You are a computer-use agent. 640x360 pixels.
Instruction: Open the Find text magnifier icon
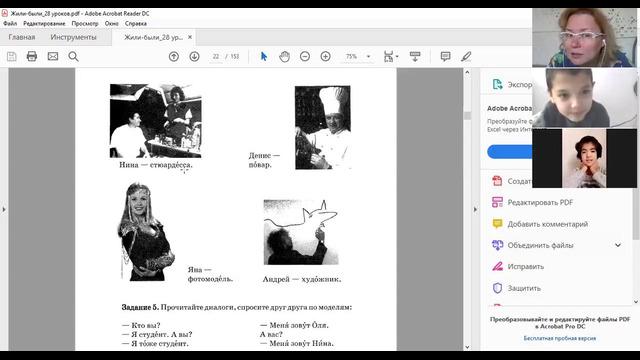tap(73, 56)
